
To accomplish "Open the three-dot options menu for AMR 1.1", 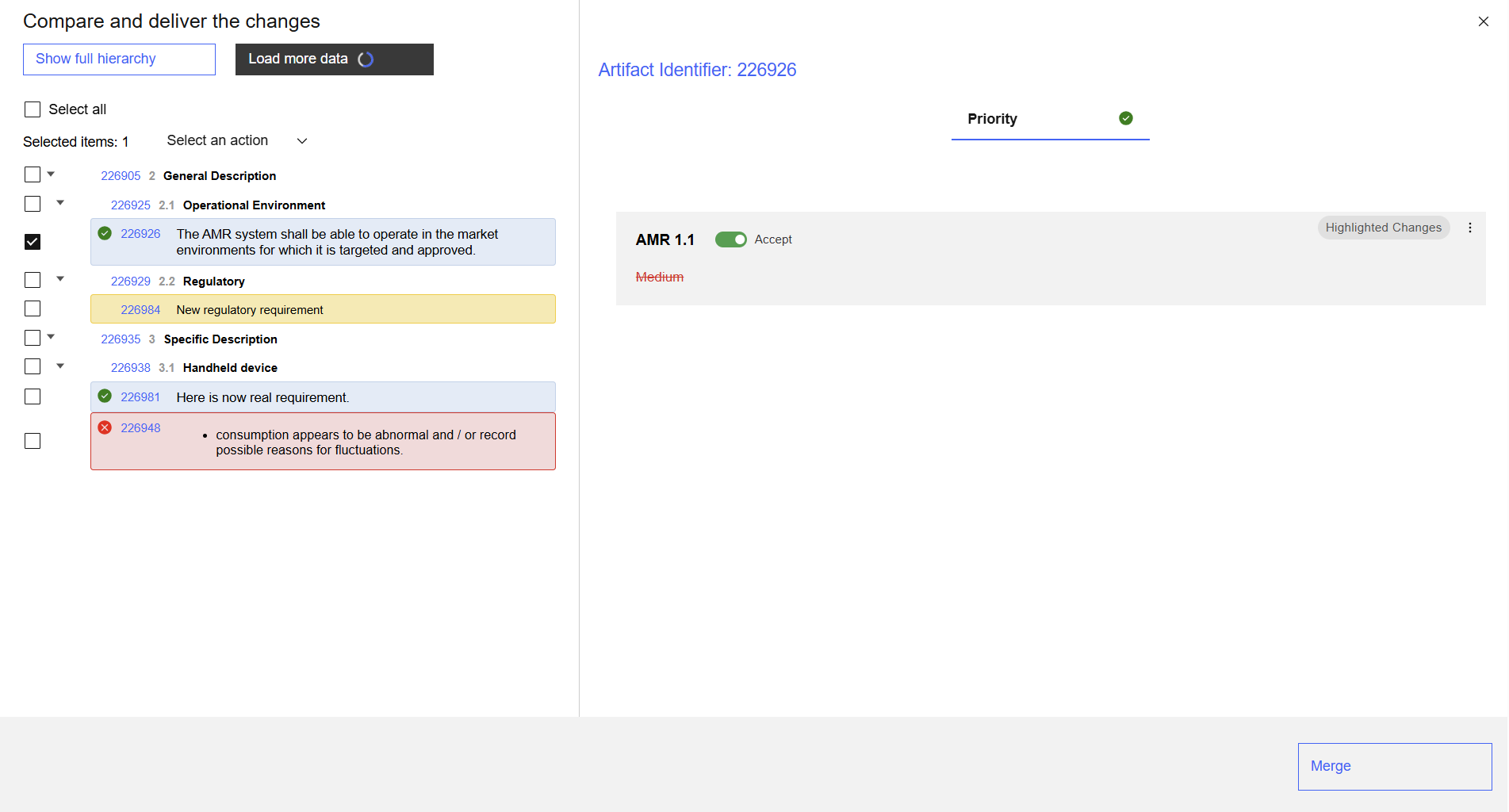I will (x=1469, y=228).
